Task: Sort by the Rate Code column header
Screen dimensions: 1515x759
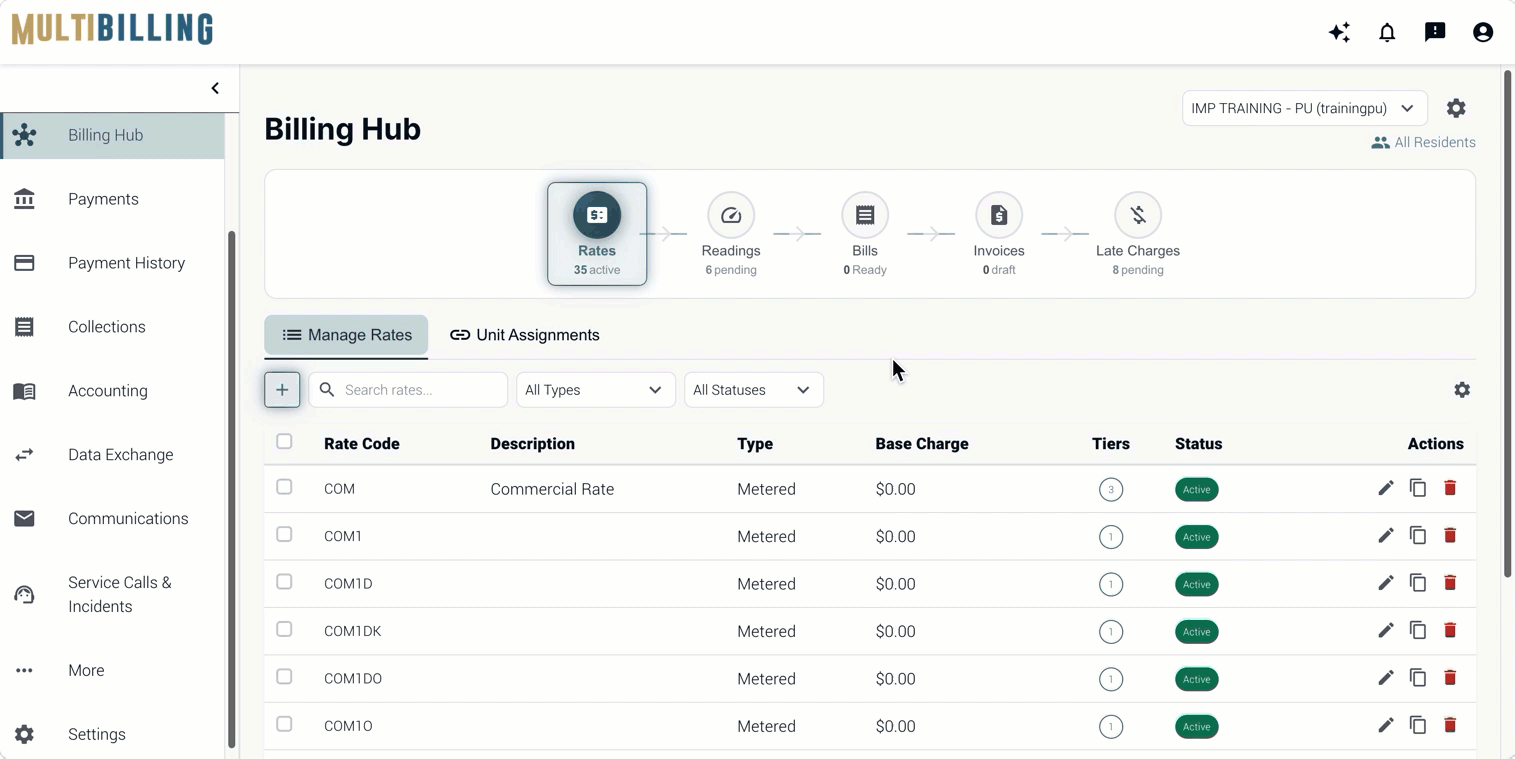Action: (362, 444)
